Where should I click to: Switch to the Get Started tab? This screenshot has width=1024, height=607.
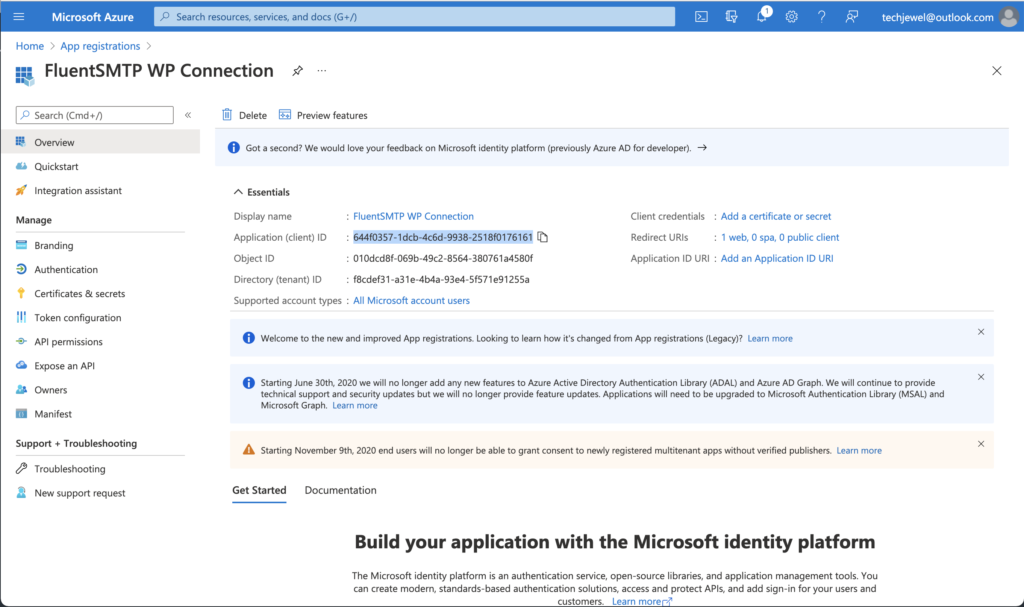tap(259, 490)
